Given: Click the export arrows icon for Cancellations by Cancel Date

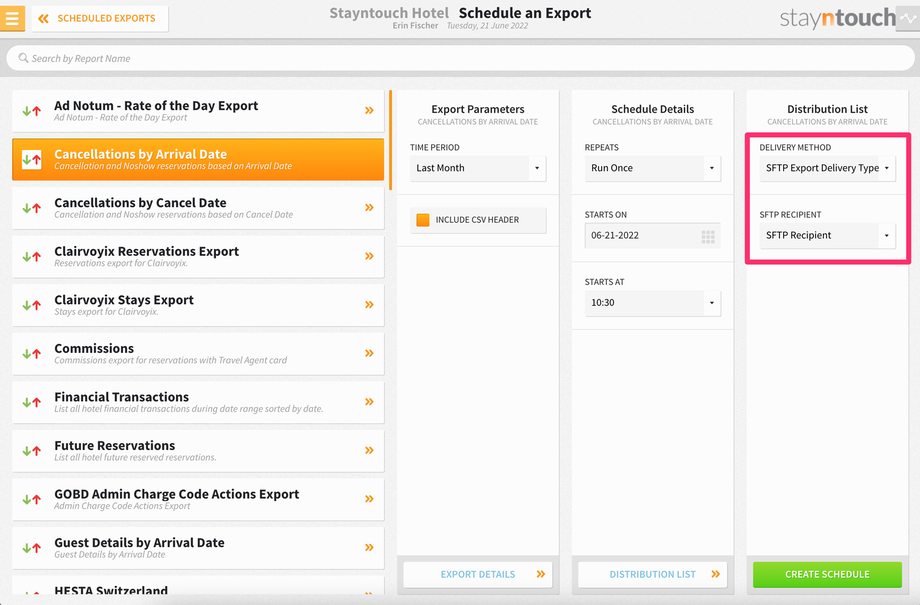Looking at the screenshot, I should [32, 208].
